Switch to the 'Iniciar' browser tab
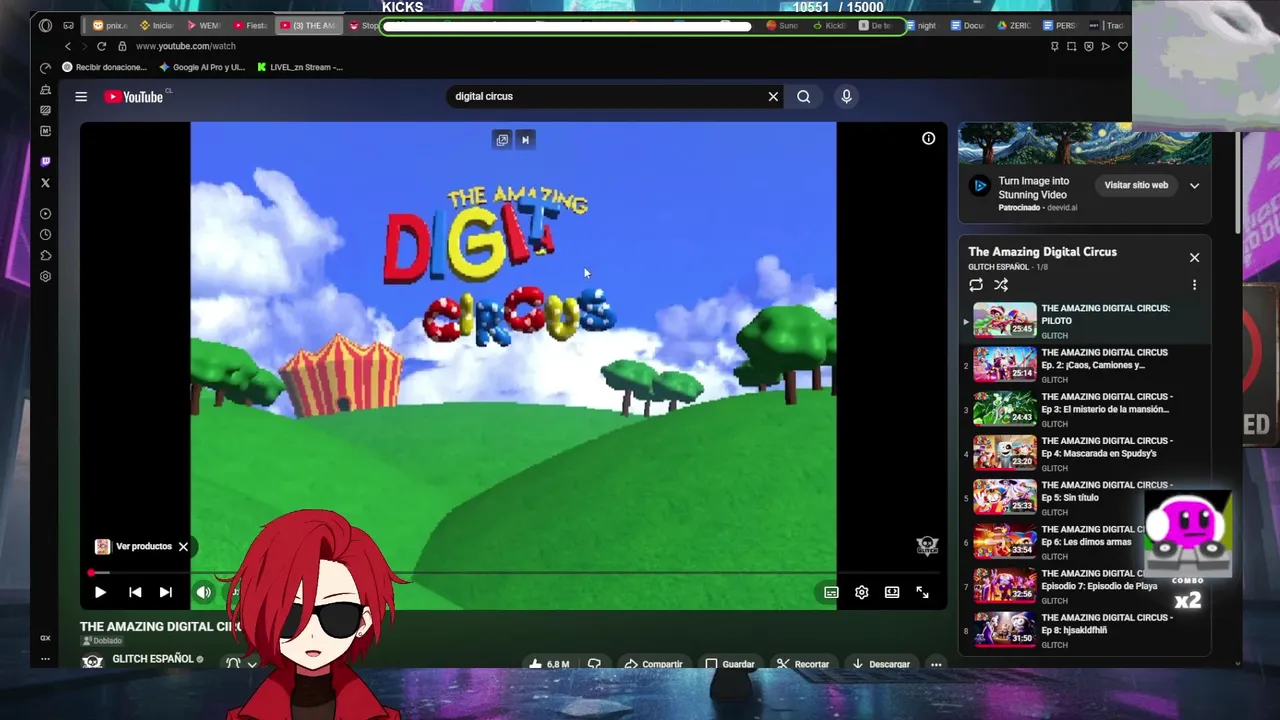 156,25
